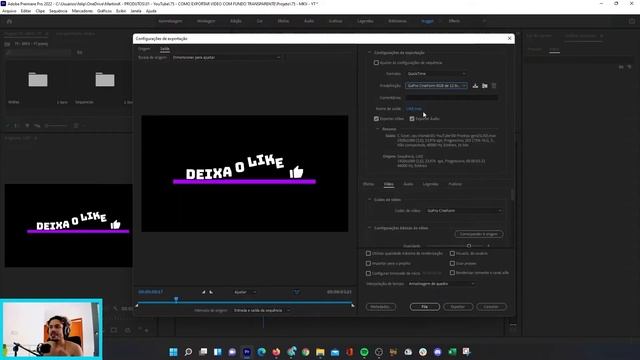Screen dimensions: 640x360
Task: Collapse the Resumo summary section
Action: coord(378,129)
